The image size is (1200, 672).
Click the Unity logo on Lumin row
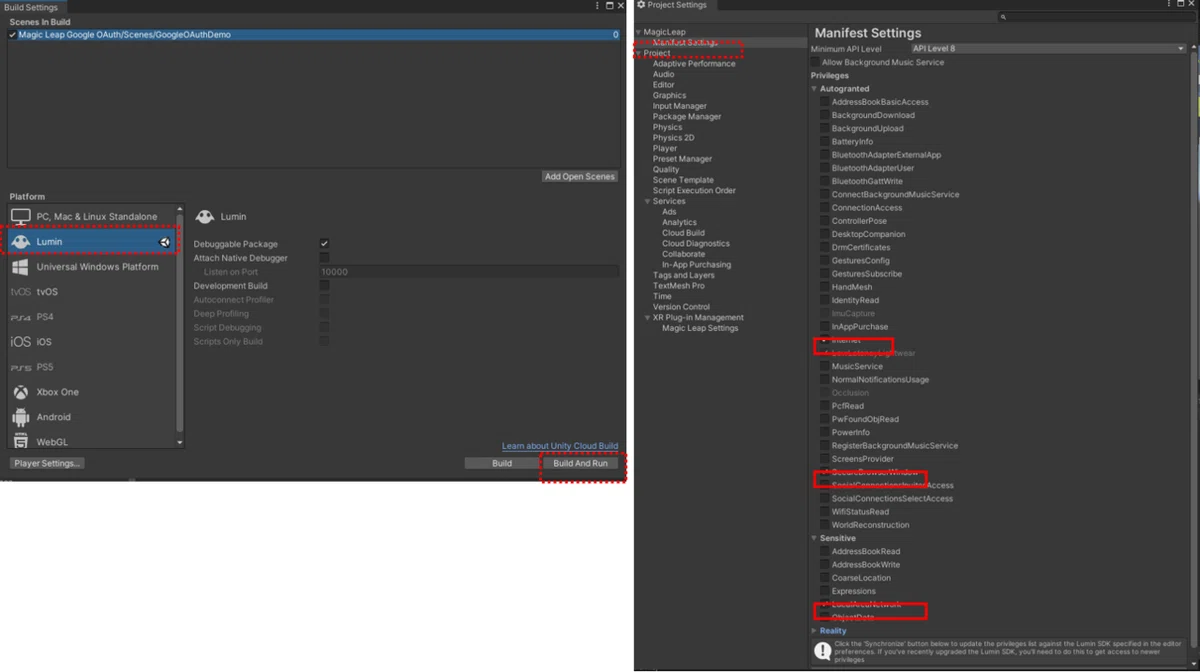165,242
